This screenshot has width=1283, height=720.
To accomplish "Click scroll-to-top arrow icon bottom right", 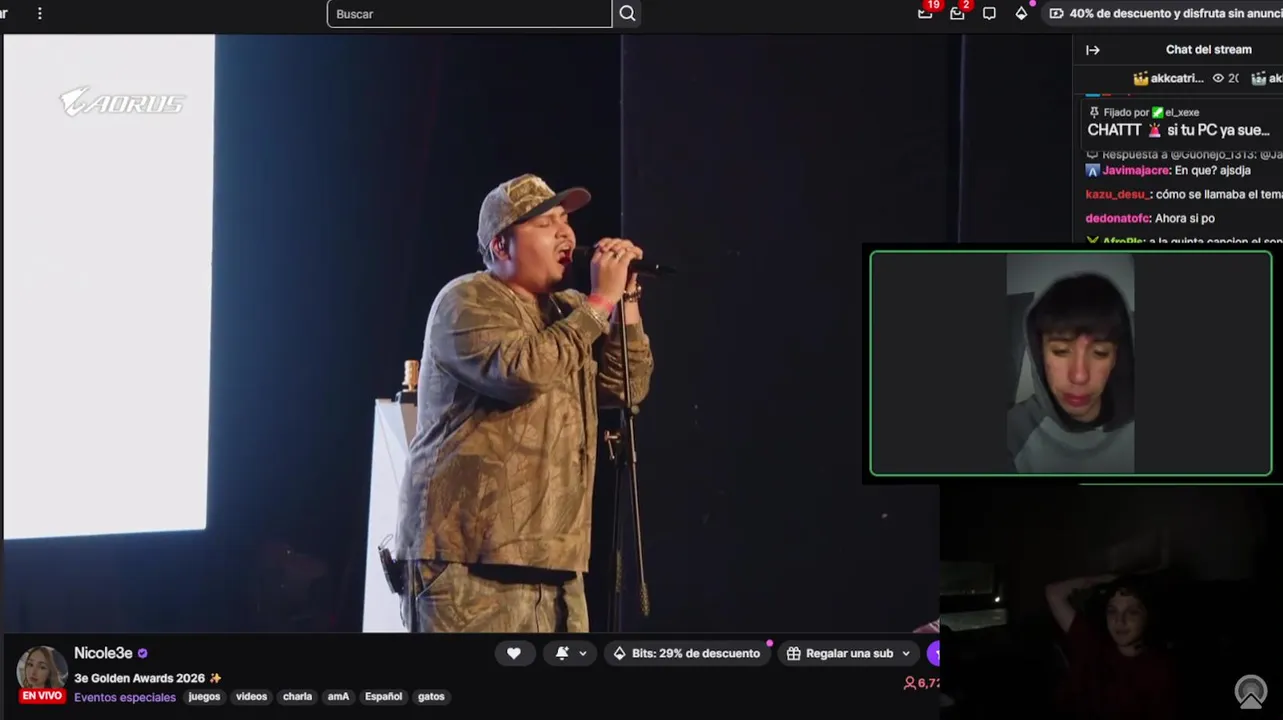I will [1251, 691].
